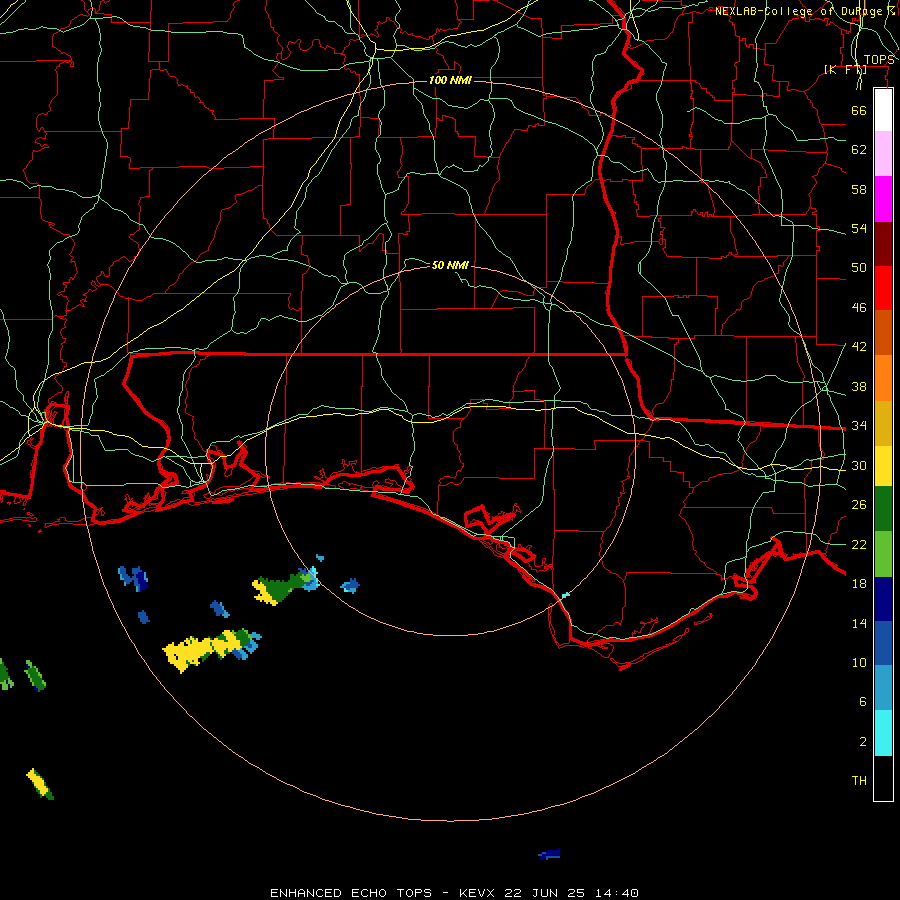Viewport: 900px width, 900px height.
Task: Select legend value 62
Action: tap(859, 150)
